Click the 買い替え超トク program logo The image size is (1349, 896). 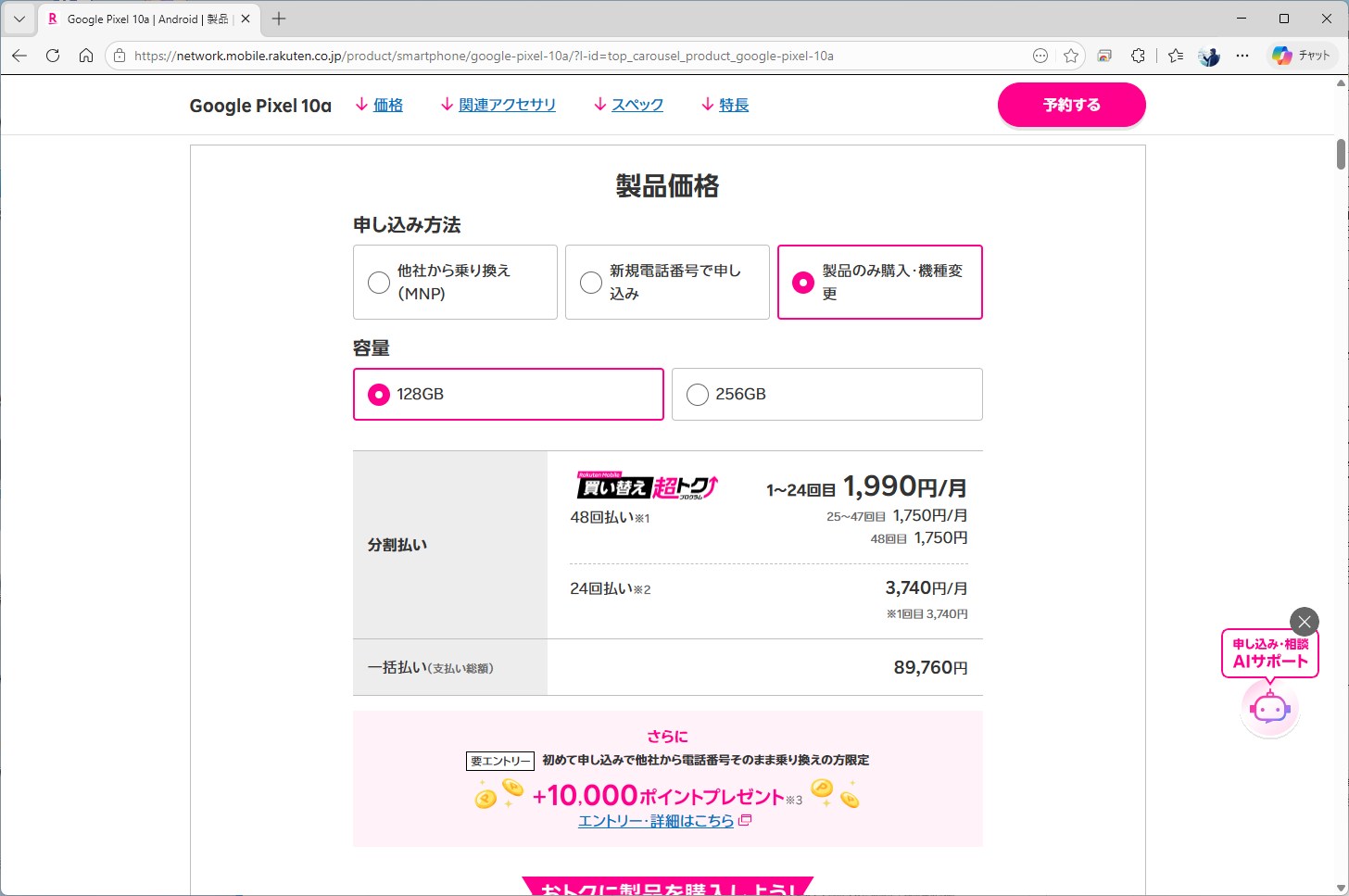(x=648, y=486)
